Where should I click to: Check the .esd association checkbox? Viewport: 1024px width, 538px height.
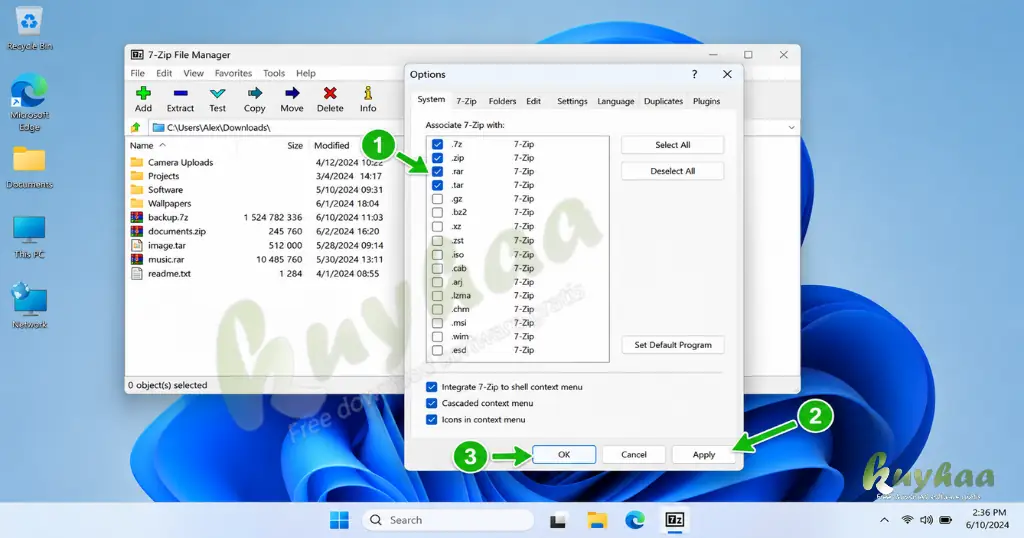[438, 351]
